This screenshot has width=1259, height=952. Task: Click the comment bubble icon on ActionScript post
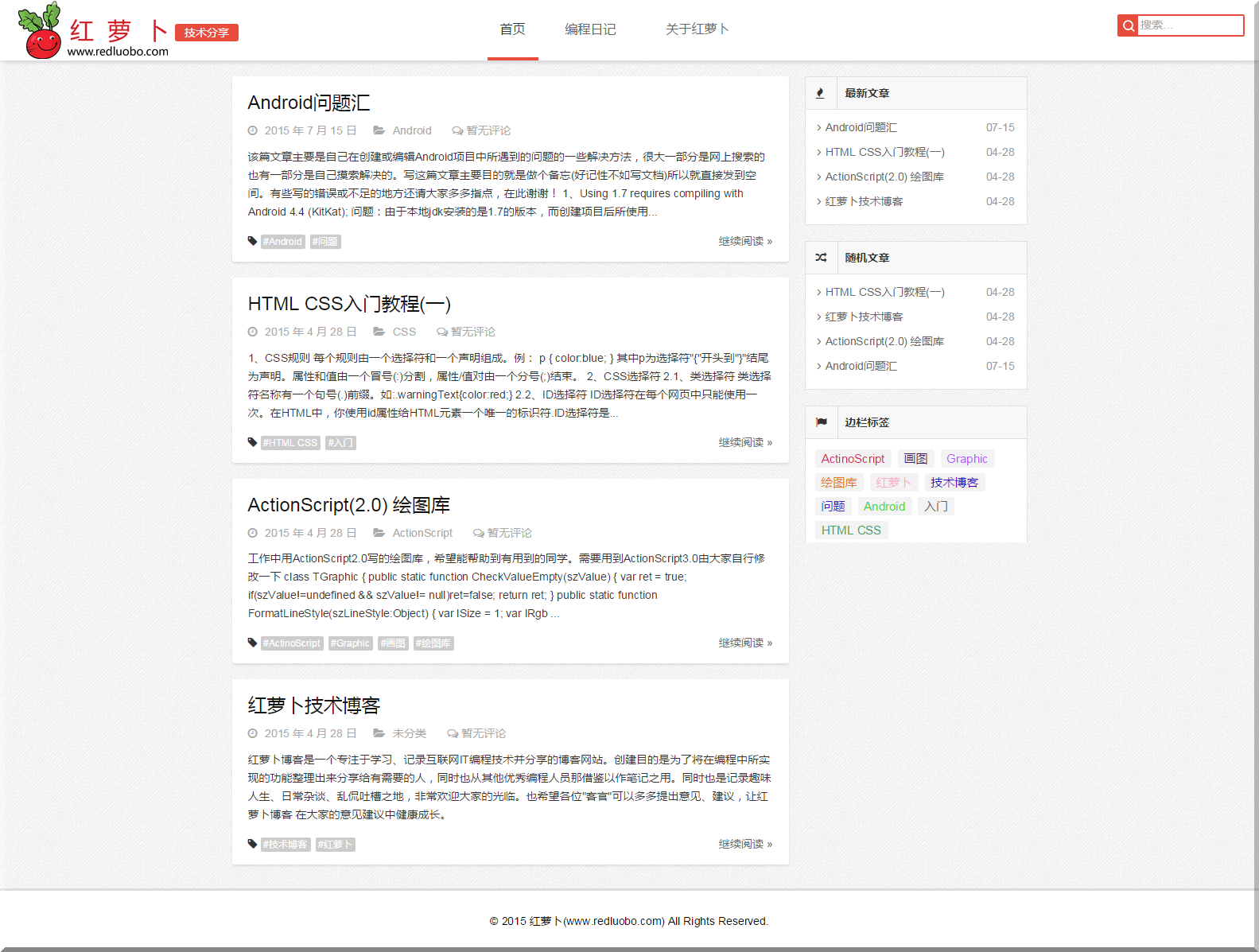click(479, 533)
